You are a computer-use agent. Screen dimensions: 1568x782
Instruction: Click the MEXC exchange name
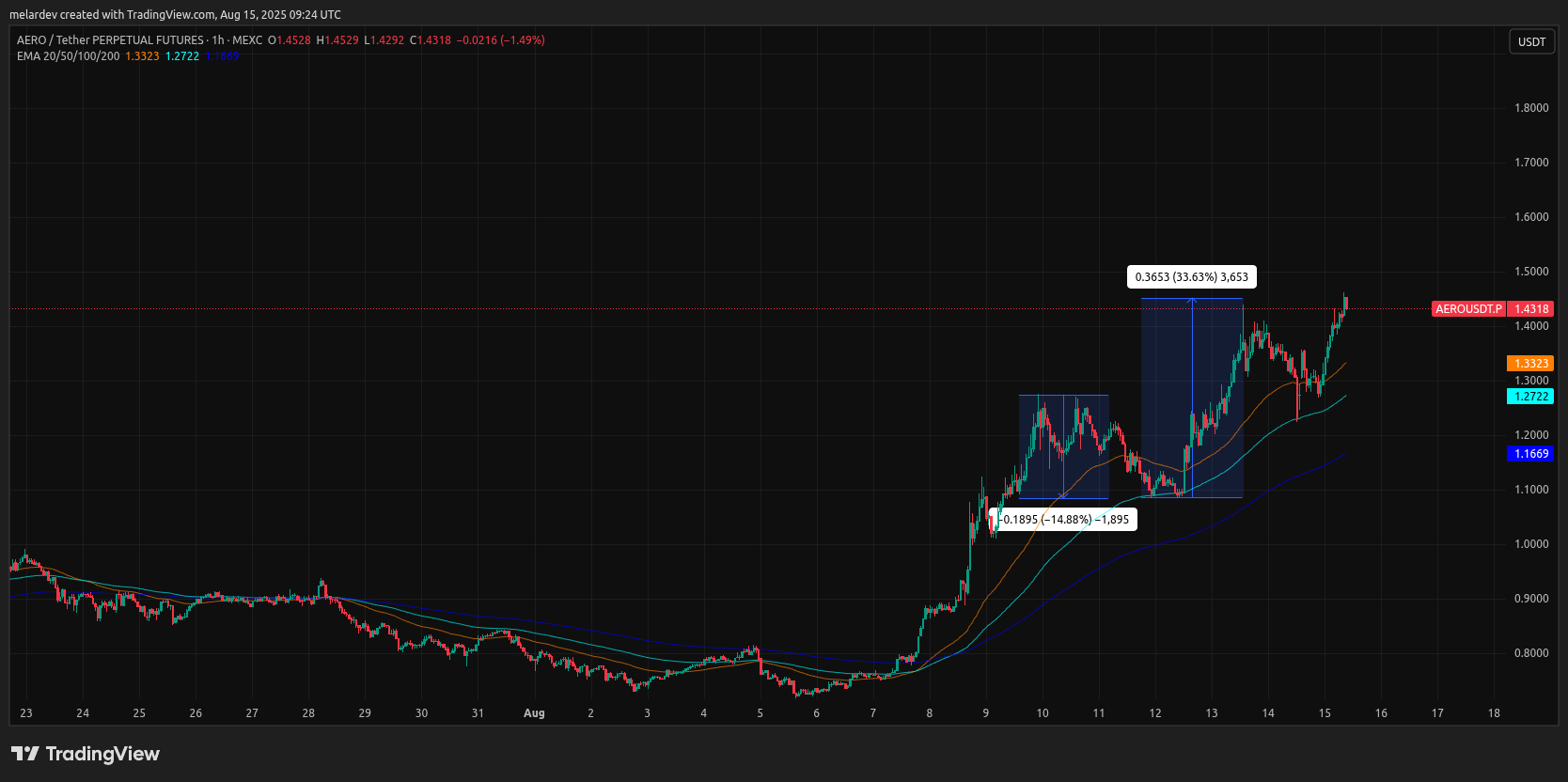click(247, 40)
